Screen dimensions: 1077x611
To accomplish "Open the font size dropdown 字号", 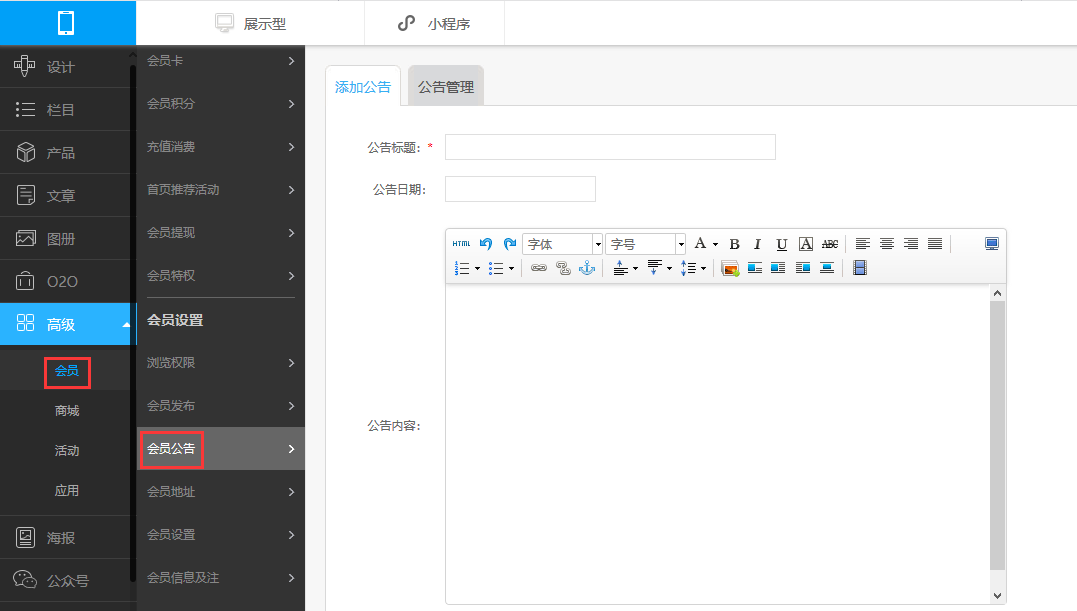I will coord(646,244).
